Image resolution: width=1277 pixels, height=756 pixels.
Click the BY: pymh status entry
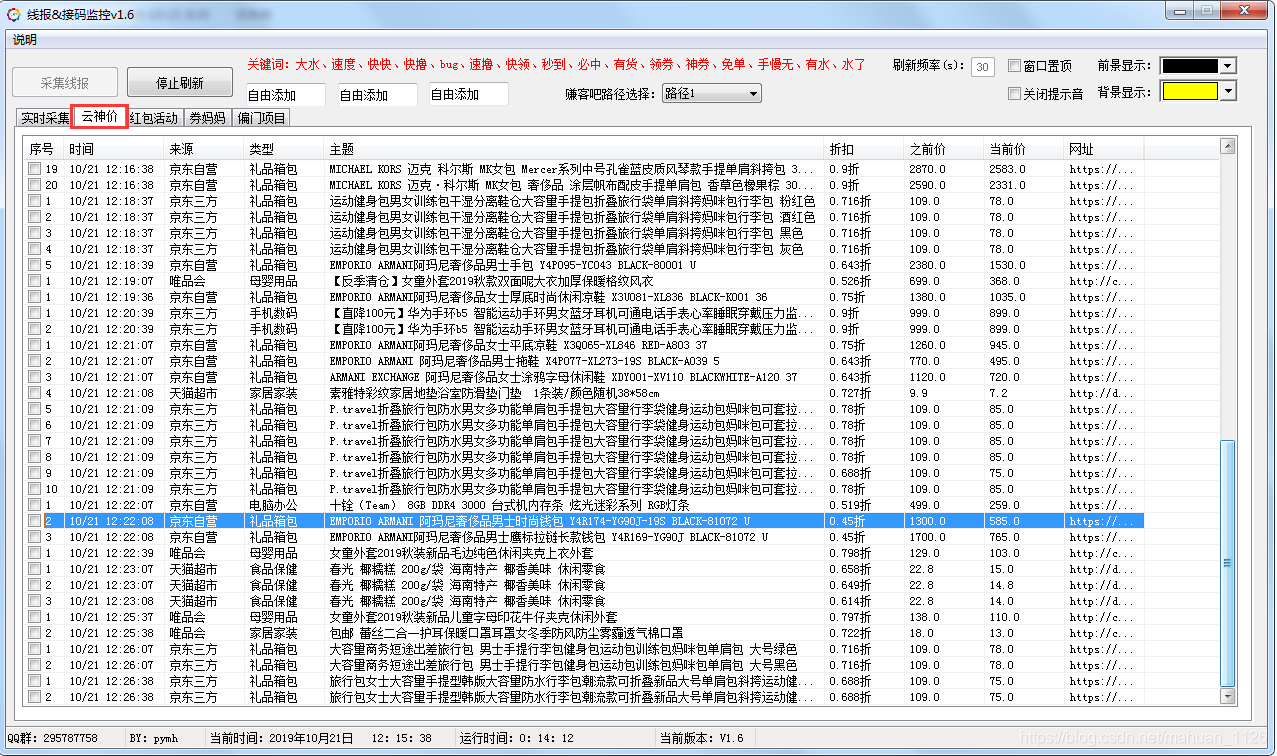coord(155,738)
